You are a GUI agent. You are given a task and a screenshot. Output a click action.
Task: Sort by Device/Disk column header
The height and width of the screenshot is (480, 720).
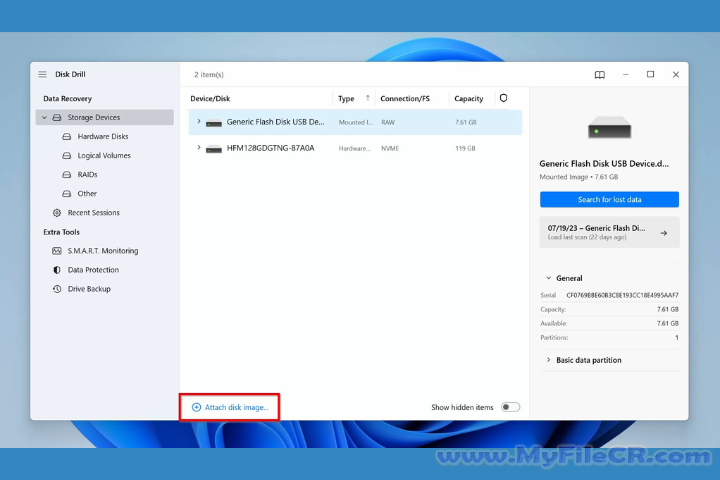pos(210,99)
